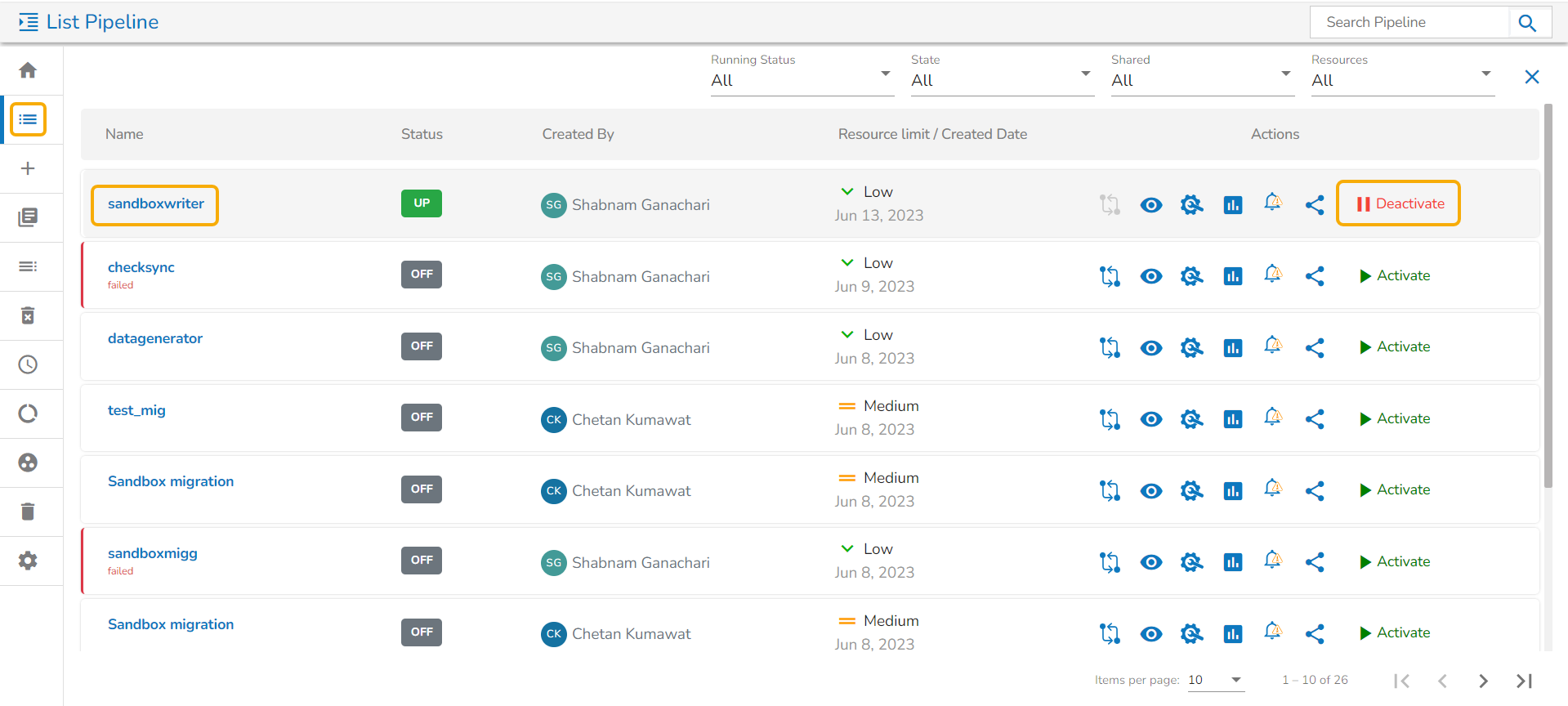Select the List Pipeline sidebar item
The image size is (1568, 706).
point(28,119)
